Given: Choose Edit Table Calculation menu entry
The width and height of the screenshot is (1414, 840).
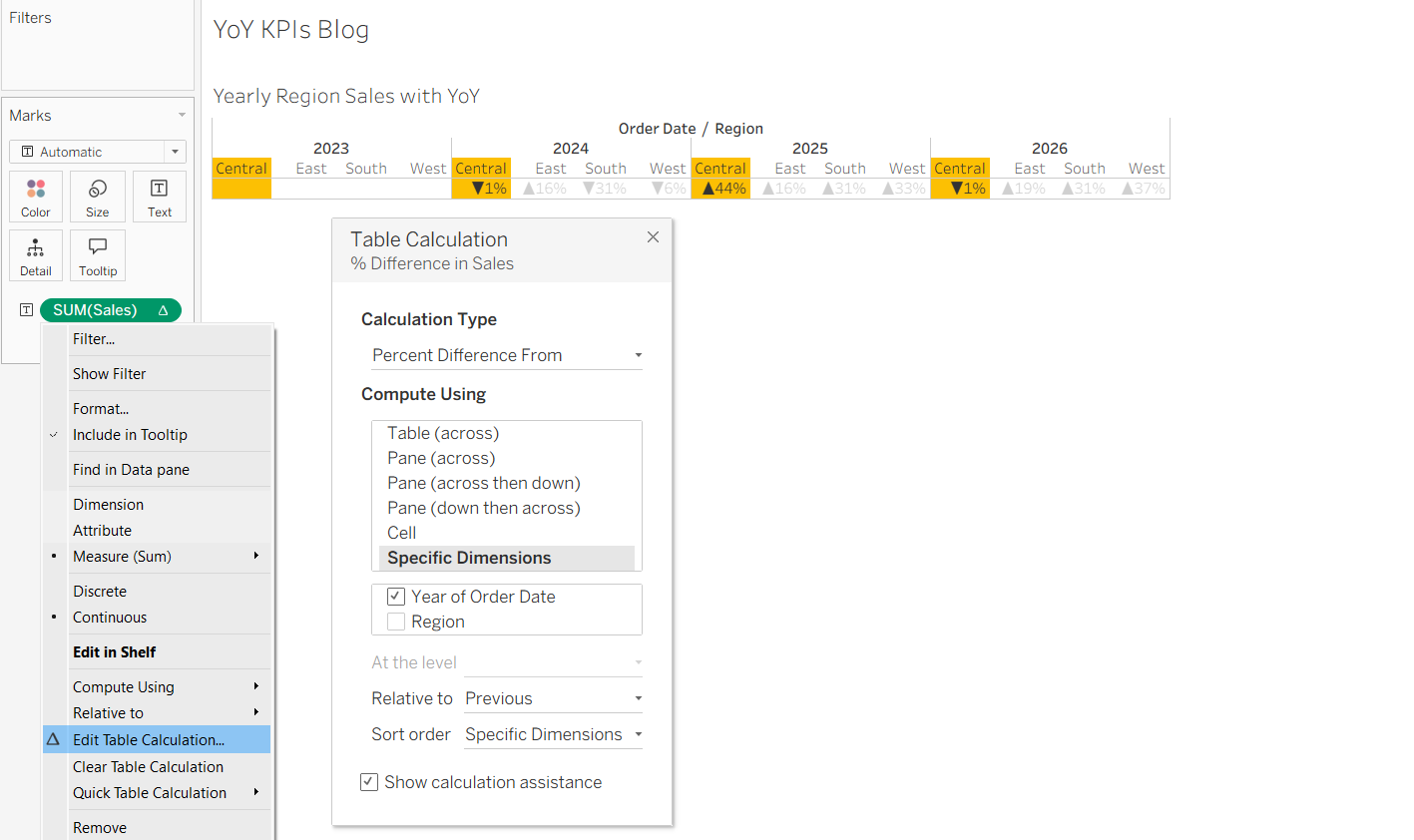Looking at the screenshot, I should pyautogui.click(x=157, y=739).
